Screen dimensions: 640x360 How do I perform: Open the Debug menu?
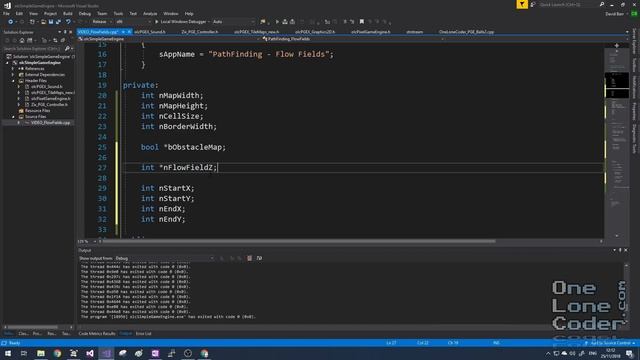(x=84, y=13)
